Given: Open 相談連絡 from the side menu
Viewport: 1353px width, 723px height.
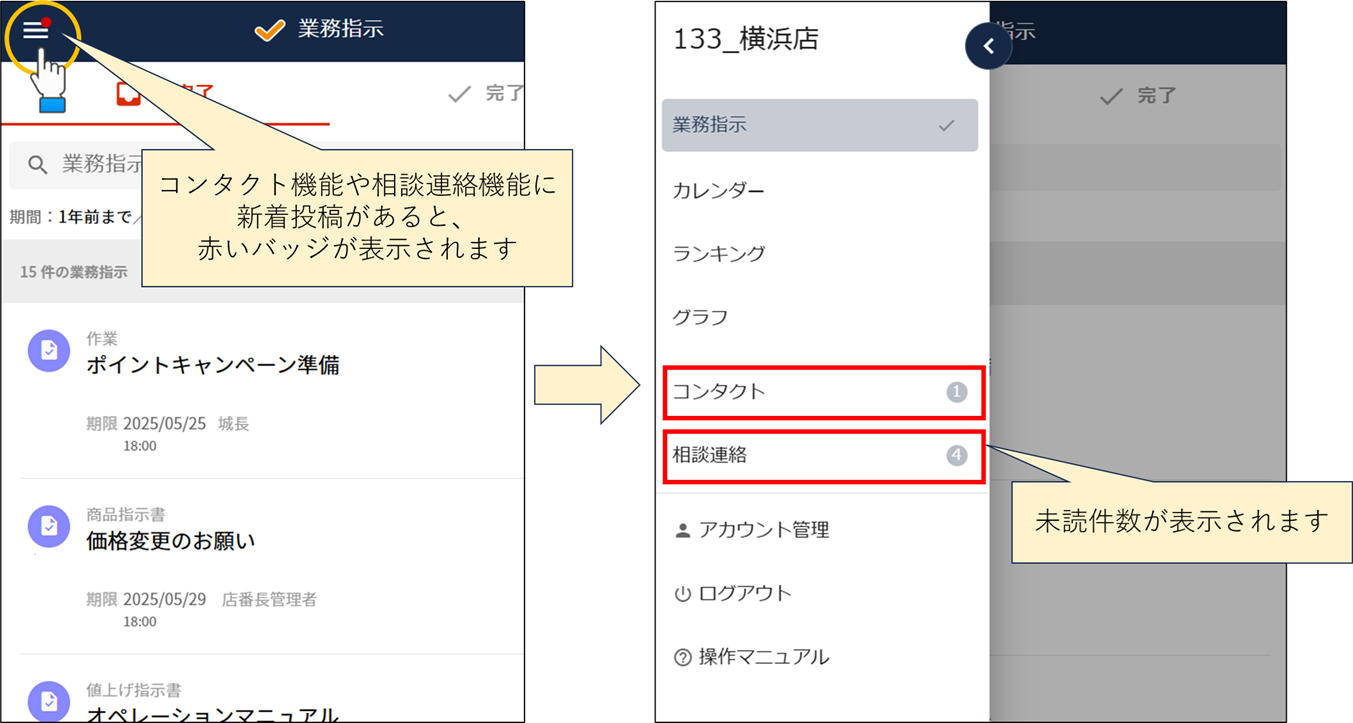Looking at the screenshot, I should click(x=824, y=456).
